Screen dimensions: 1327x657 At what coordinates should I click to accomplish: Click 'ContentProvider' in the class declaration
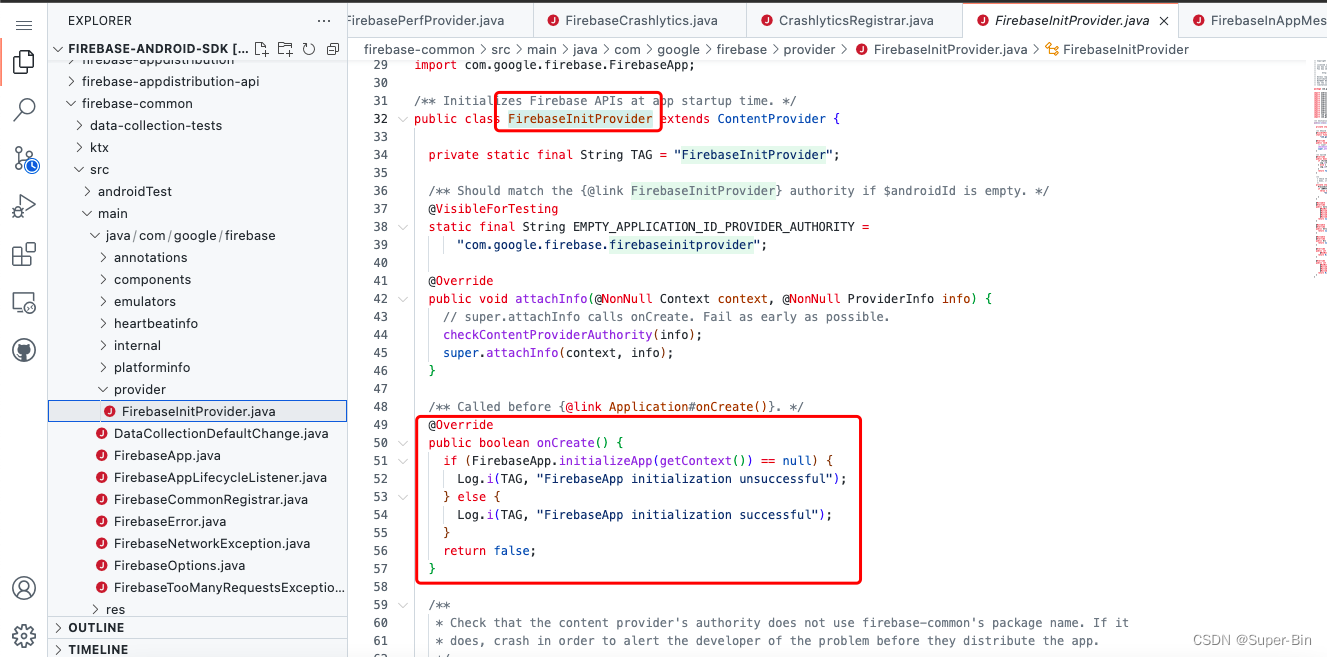coord(771,119)
